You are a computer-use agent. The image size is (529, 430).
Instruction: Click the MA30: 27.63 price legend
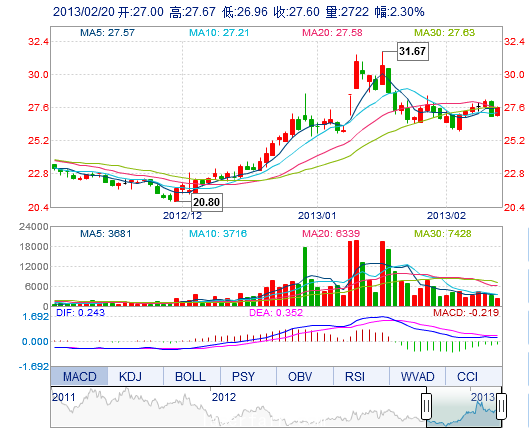[445, 33]
